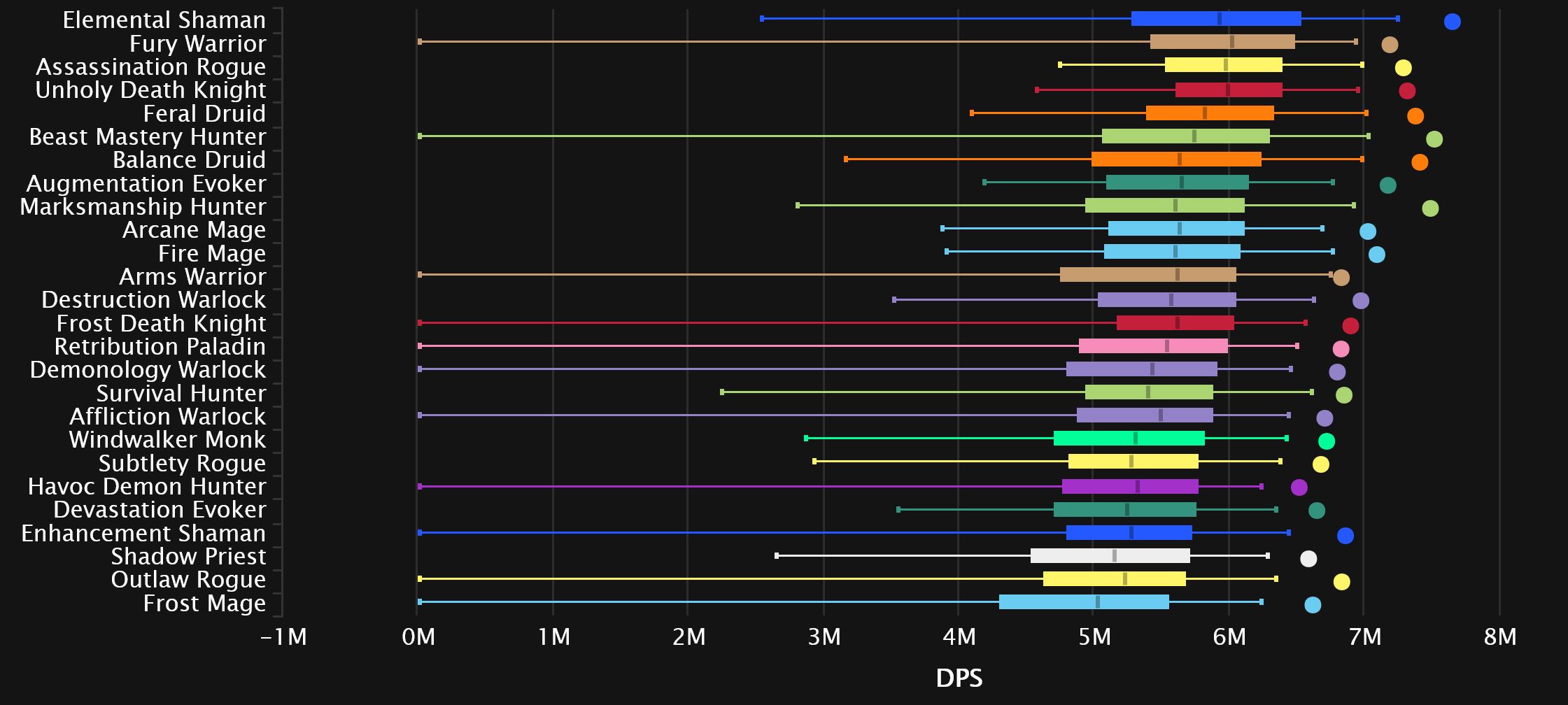
Task: Click the Marksmanship Hunter green outlier dot
Action: 1430,208
